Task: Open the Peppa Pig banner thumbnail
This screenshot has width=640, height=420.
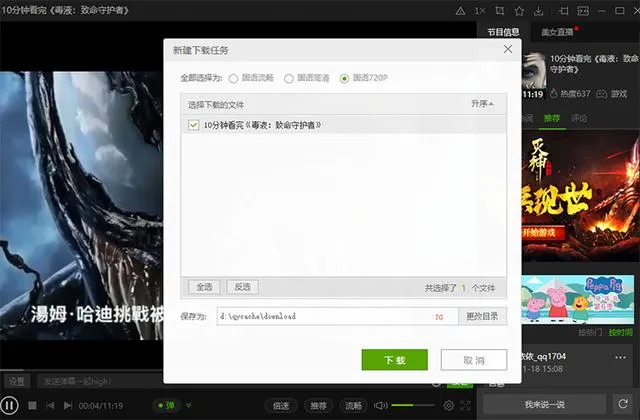Action: tap(578, 300)
